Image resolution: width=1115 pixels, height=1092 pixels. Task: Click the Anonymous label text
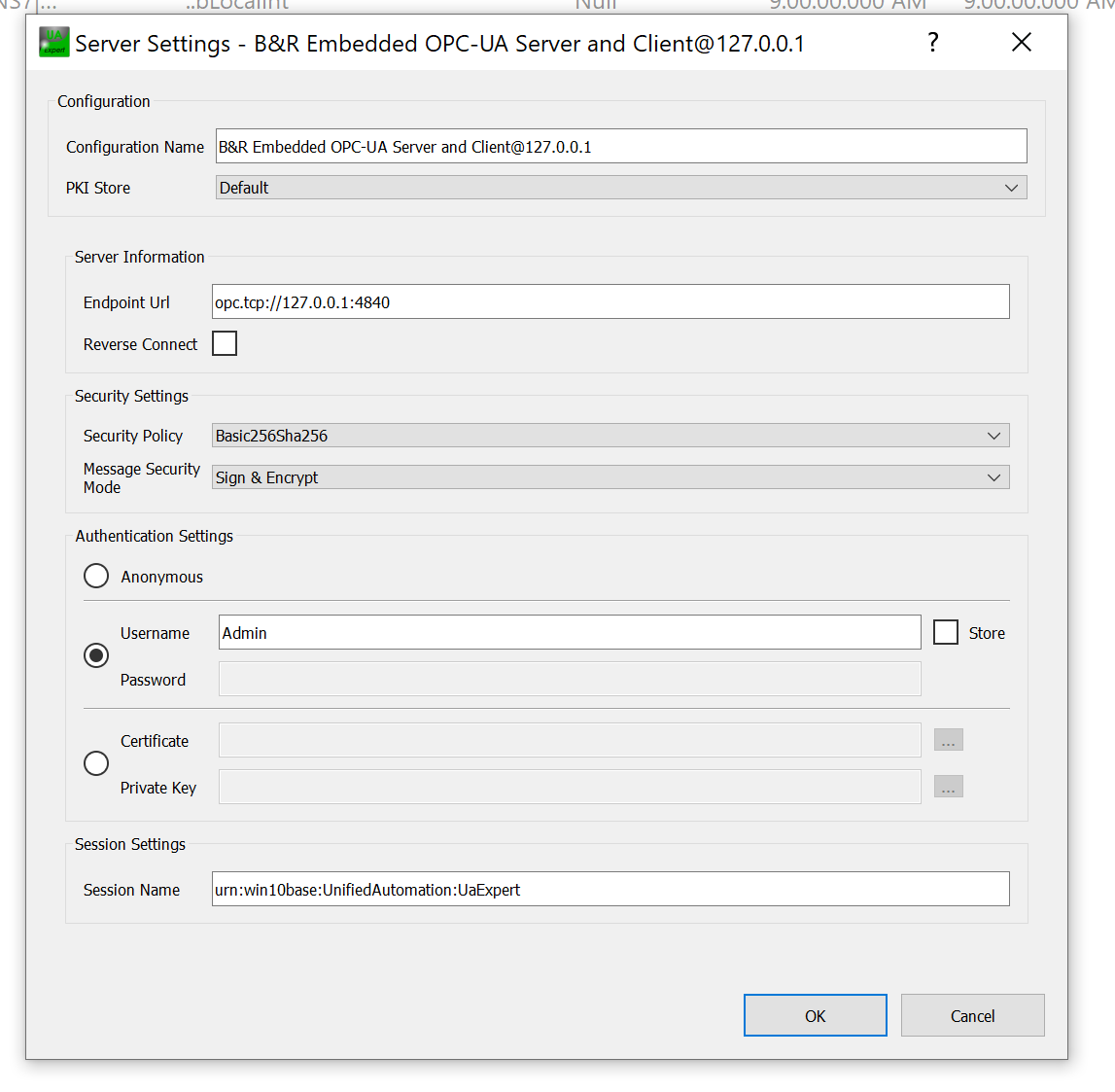point(161,577)
